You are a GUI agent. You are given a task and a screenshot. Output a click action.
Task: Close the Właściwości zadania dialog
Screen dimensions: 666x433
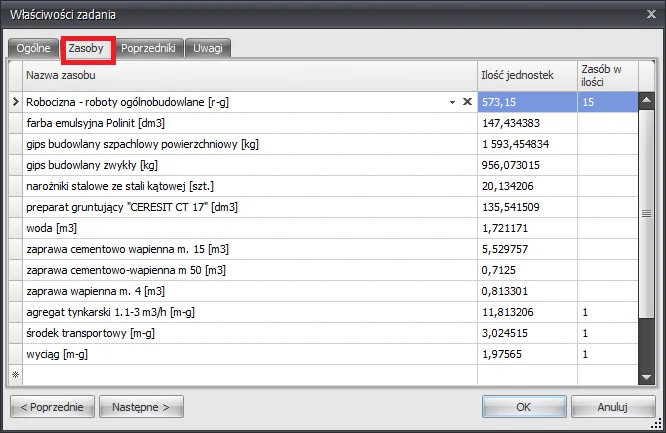point(647,14)
